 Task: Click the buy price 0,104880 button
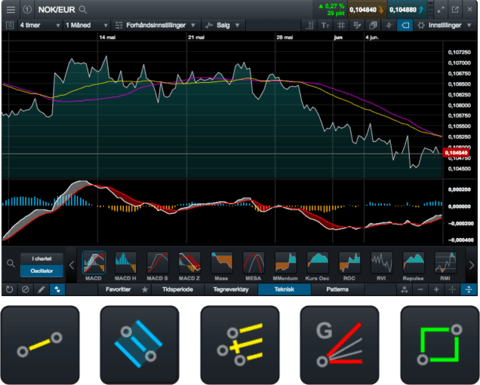(x=407, y=10)
